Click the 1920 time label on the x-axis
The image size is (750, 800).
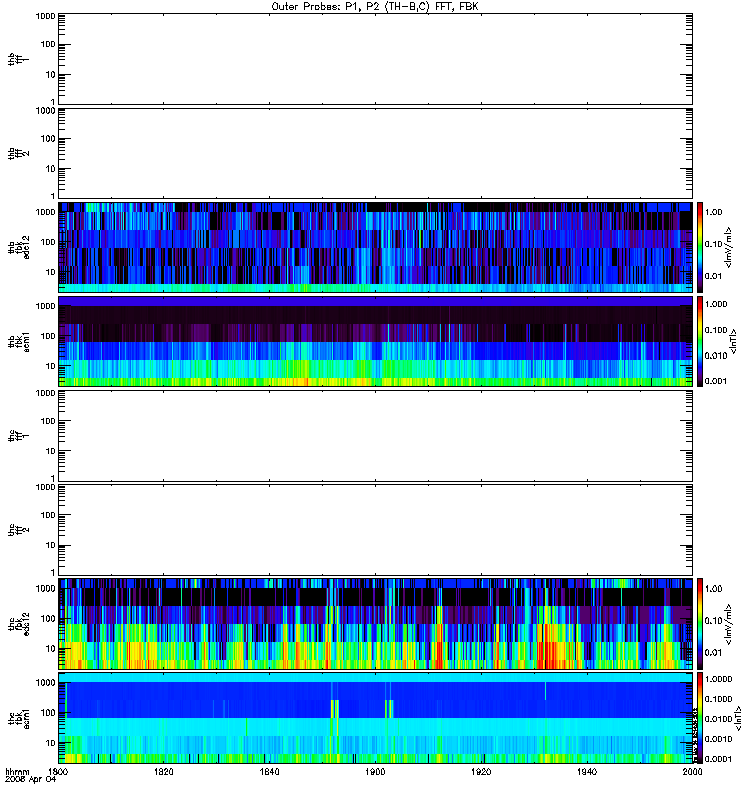[x=481, y=771]
